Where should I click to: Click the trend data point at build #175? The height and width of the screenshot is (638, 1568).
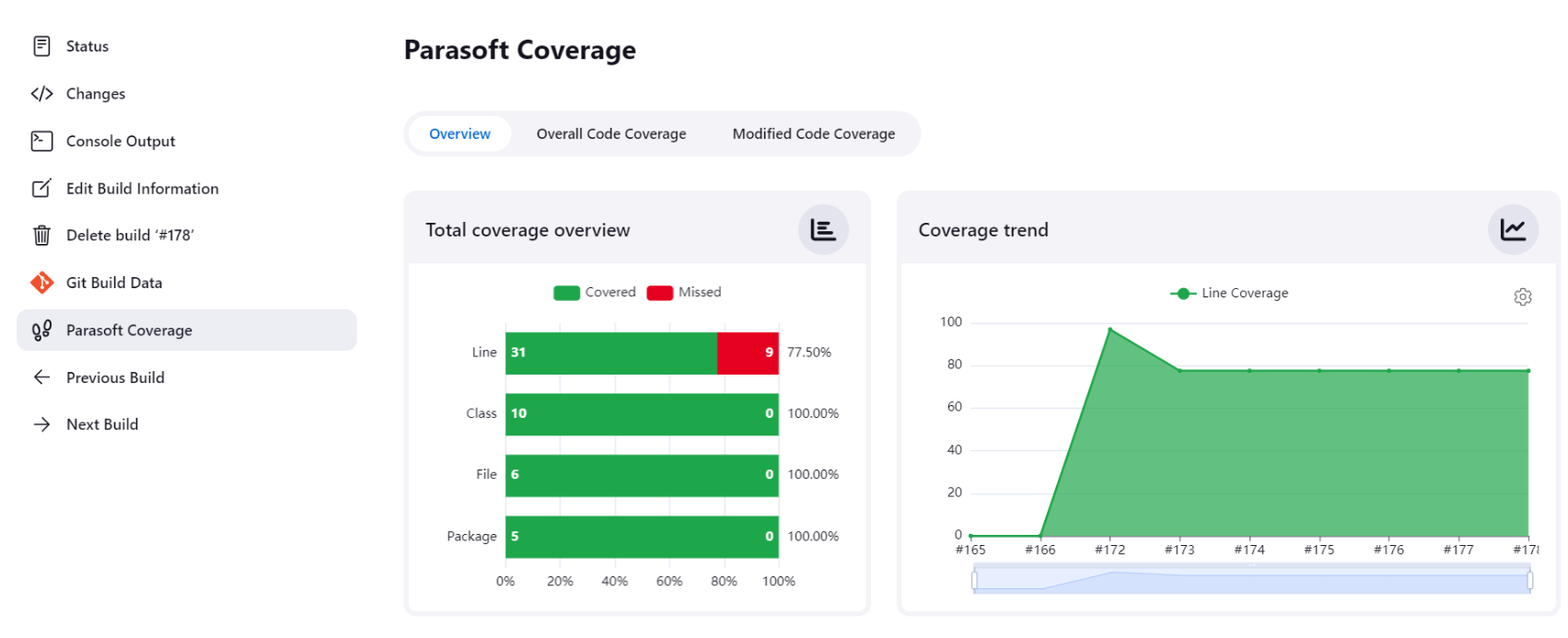click(1319, 370)
